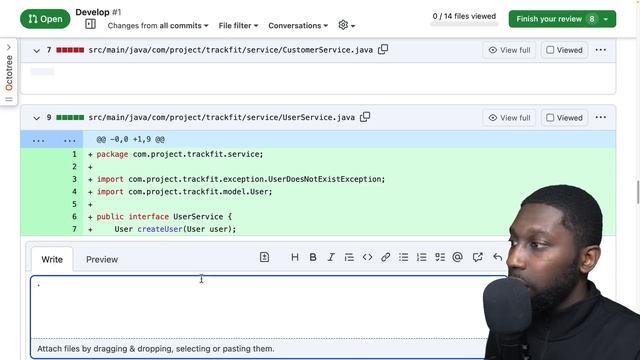The height and width of the screenshot is (360, 640).
Task: Add a bulleted list
Action: tap(404, 257)
